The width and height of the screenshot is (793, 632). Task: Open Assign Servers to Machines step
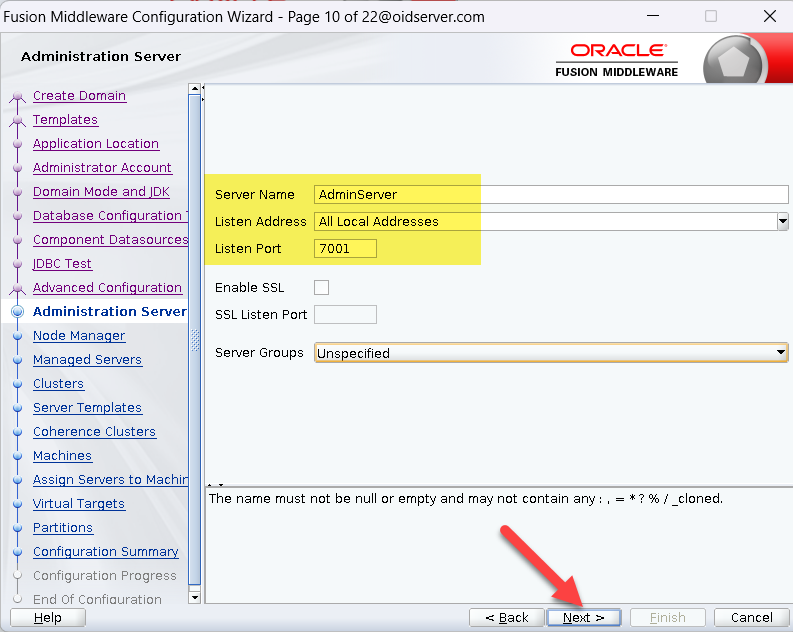coord(110,479)
